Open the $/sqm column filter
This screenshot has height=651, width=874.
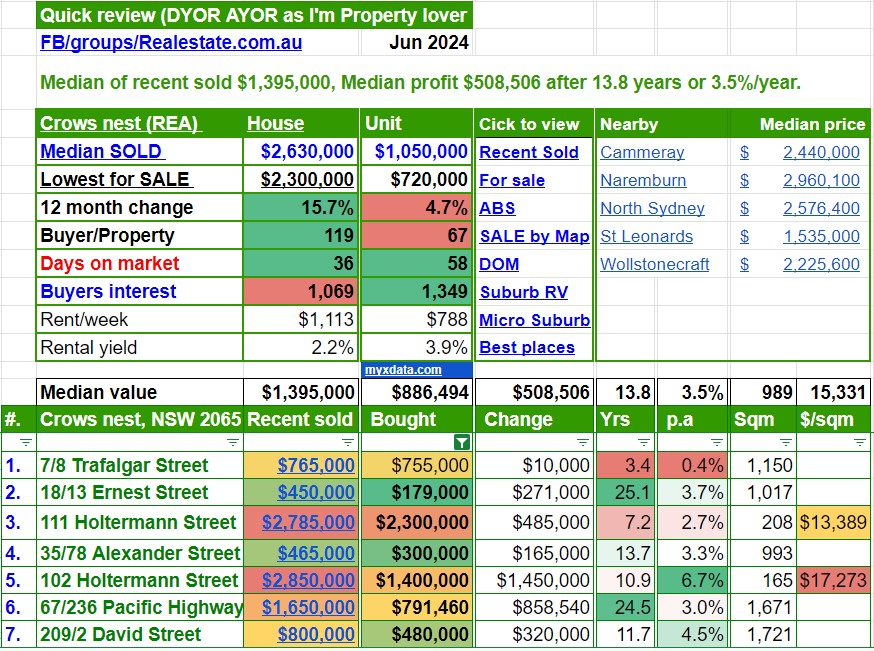[x=859, y=442]
